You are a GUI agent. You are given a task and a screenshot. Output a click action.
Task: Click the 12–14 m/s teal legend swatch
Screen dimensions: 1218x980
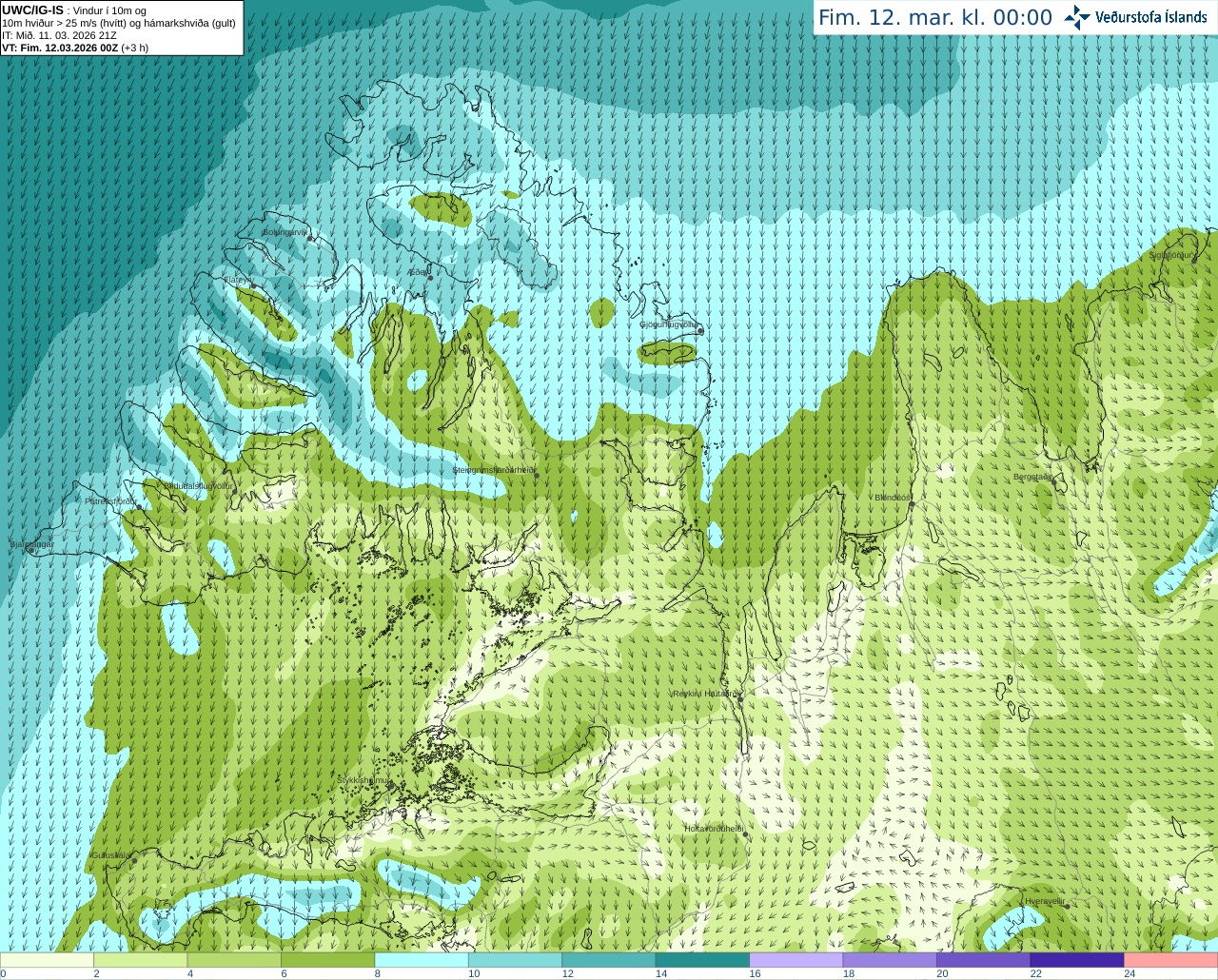coord(609,960)
